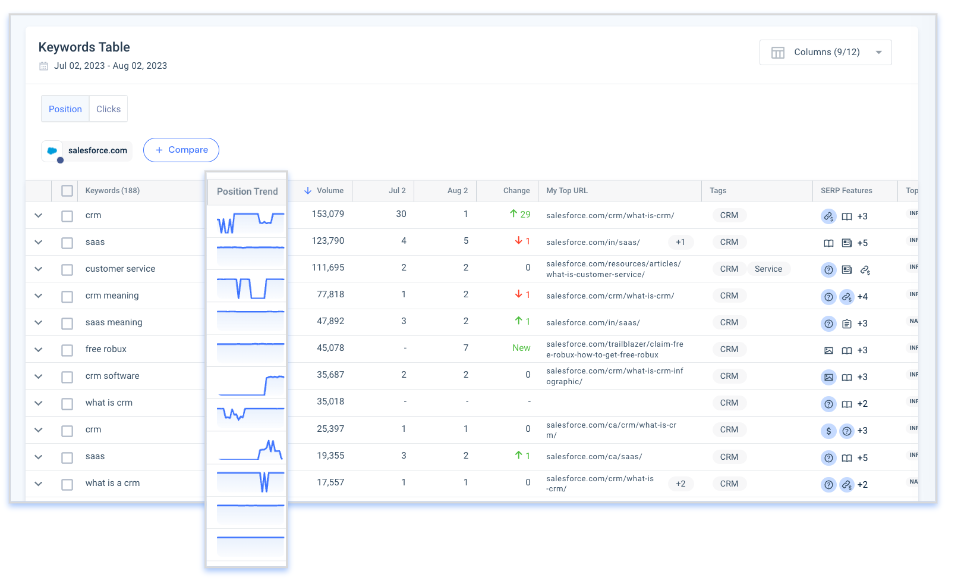Select the checkbox next to free robux
Viewport: 959px width, 586px height.
[x=67, y=350]
